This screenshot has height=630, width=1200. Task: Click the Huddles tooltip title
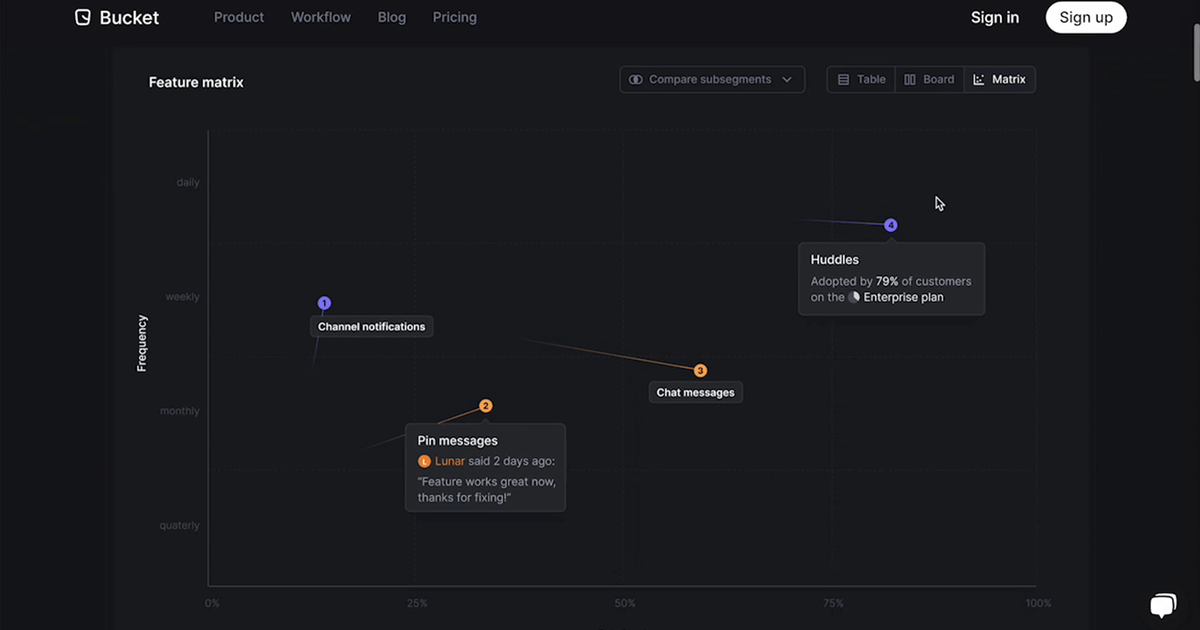point(835,260)
